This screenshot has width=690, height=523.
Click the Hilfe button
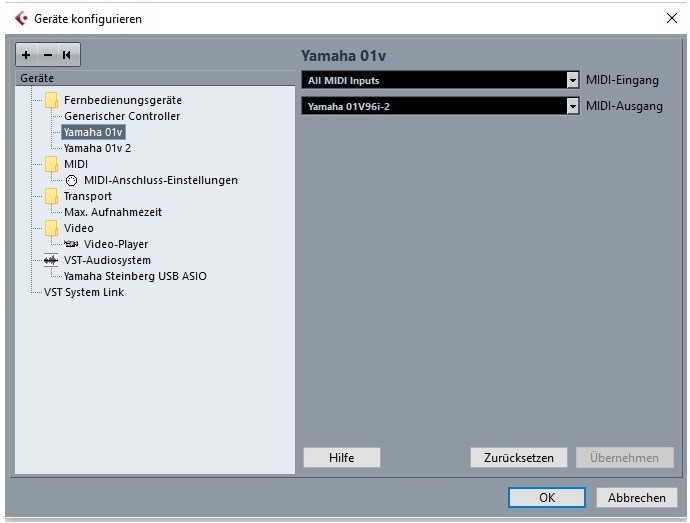coord(341,457)
